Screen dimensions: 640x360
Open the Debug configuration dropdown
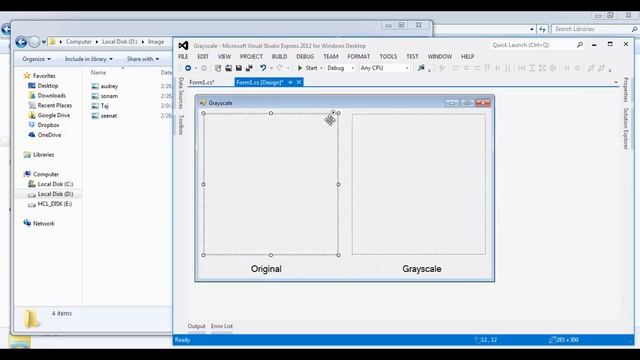[x=340, y=68]
